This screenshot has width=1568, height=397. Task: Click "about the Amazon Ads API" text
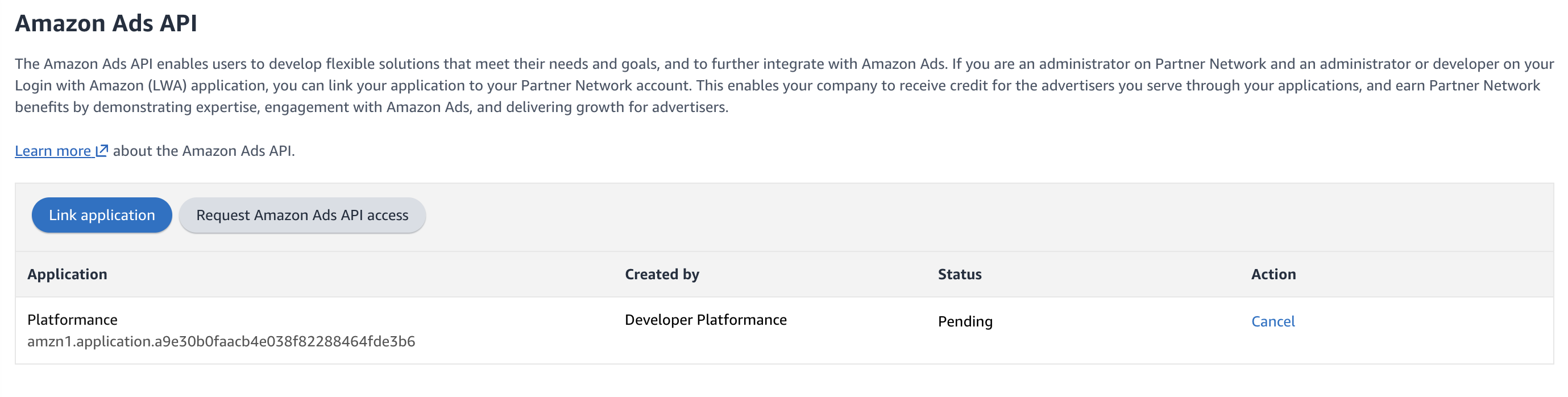point(204,150)
